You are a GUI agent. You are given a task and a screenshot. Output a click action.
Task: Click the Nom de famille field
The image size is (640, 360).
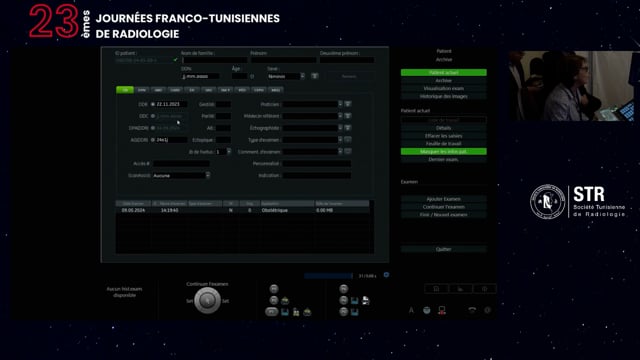pos(214,60)
